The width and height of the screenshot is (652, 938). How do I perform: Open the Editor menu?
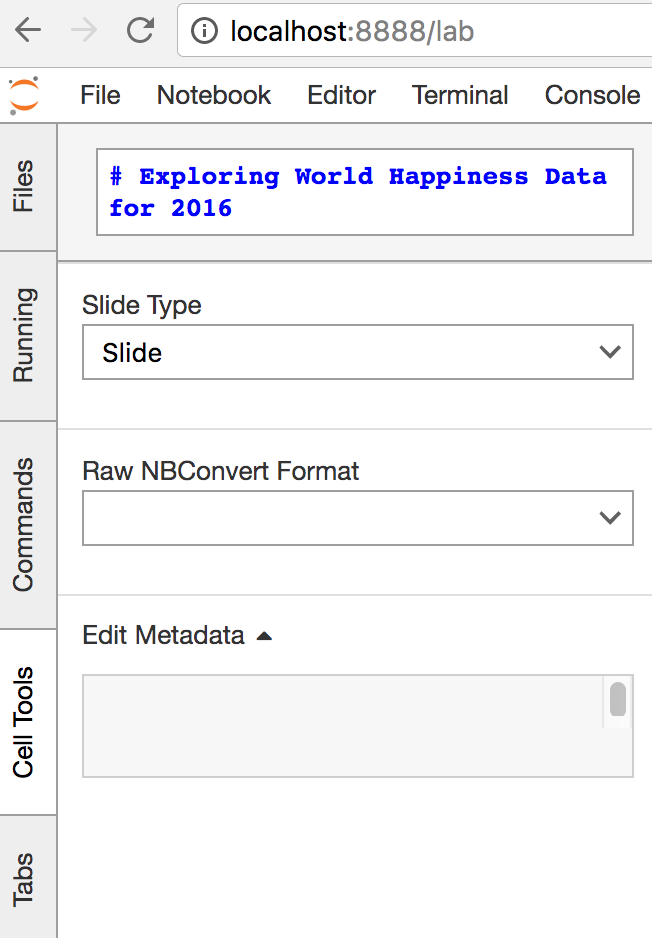point(341,95)
